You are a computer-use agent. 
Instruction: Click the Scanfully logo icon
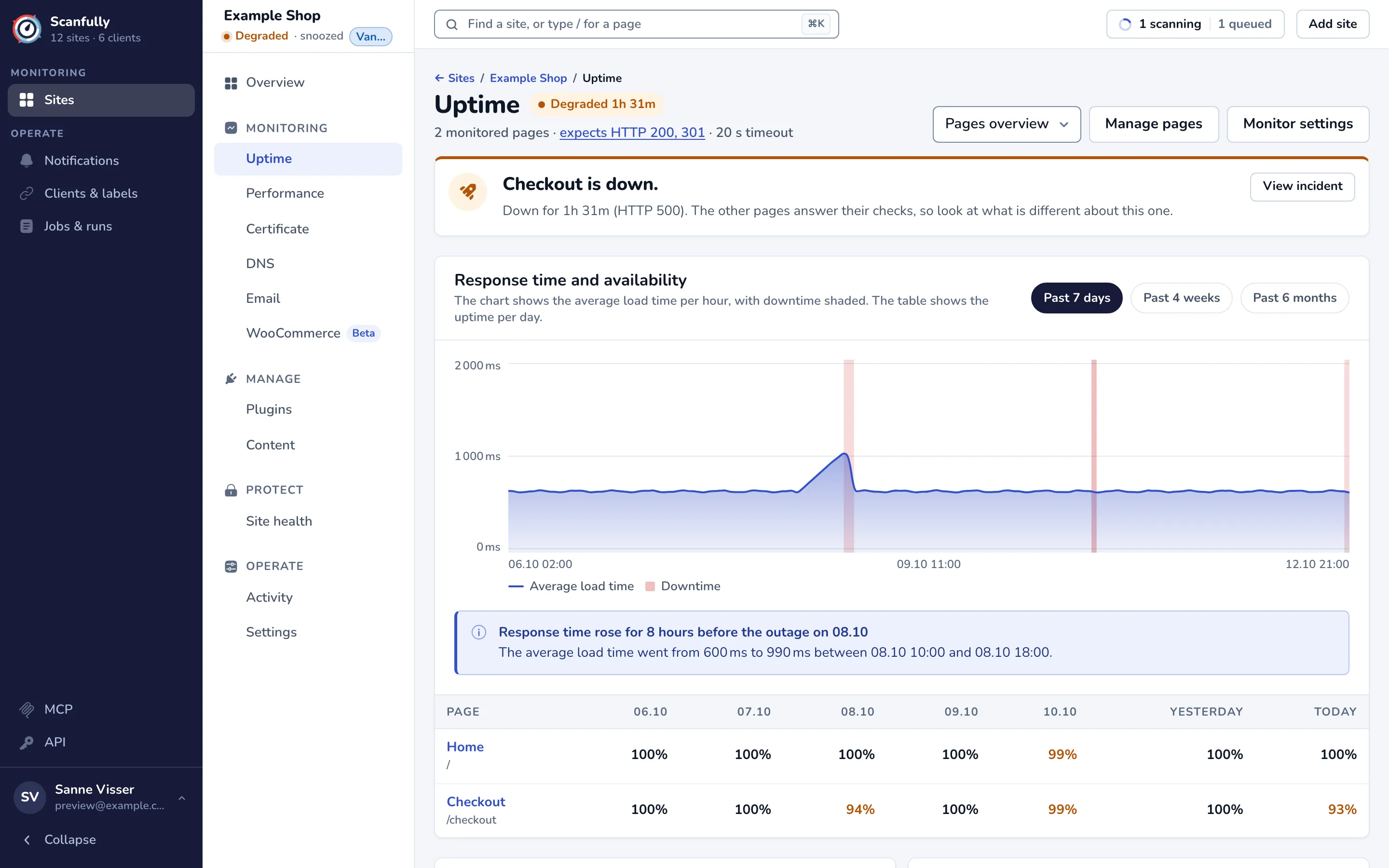pyautogui.click(x=27, y=29)
